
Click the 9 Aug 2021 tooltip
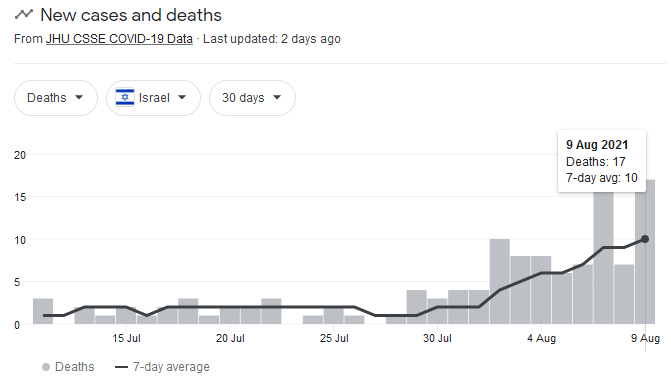pos(602,161)
